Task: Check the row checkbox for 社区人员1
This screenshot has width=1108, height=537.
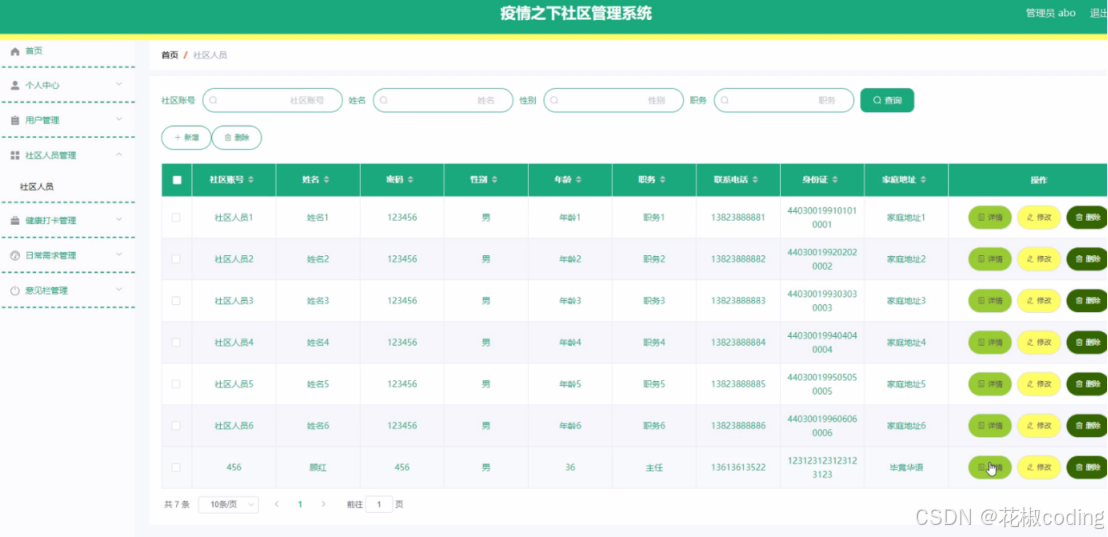Action: (176, 218)
